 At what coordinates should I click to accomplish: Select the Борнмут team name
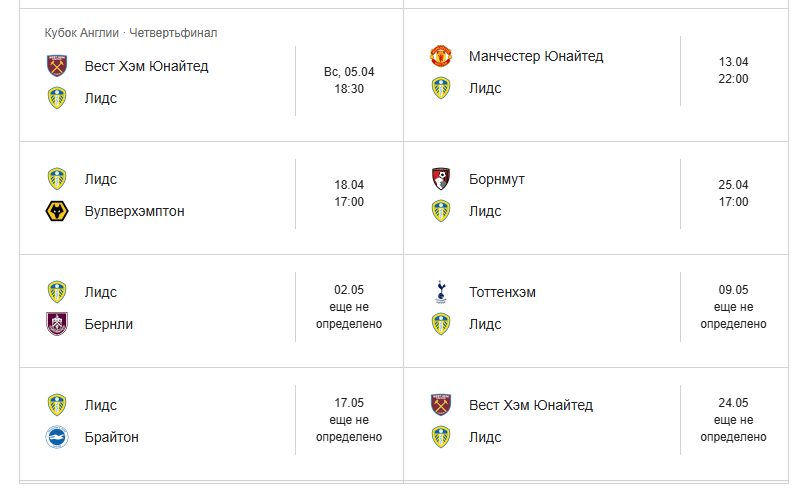497,179
